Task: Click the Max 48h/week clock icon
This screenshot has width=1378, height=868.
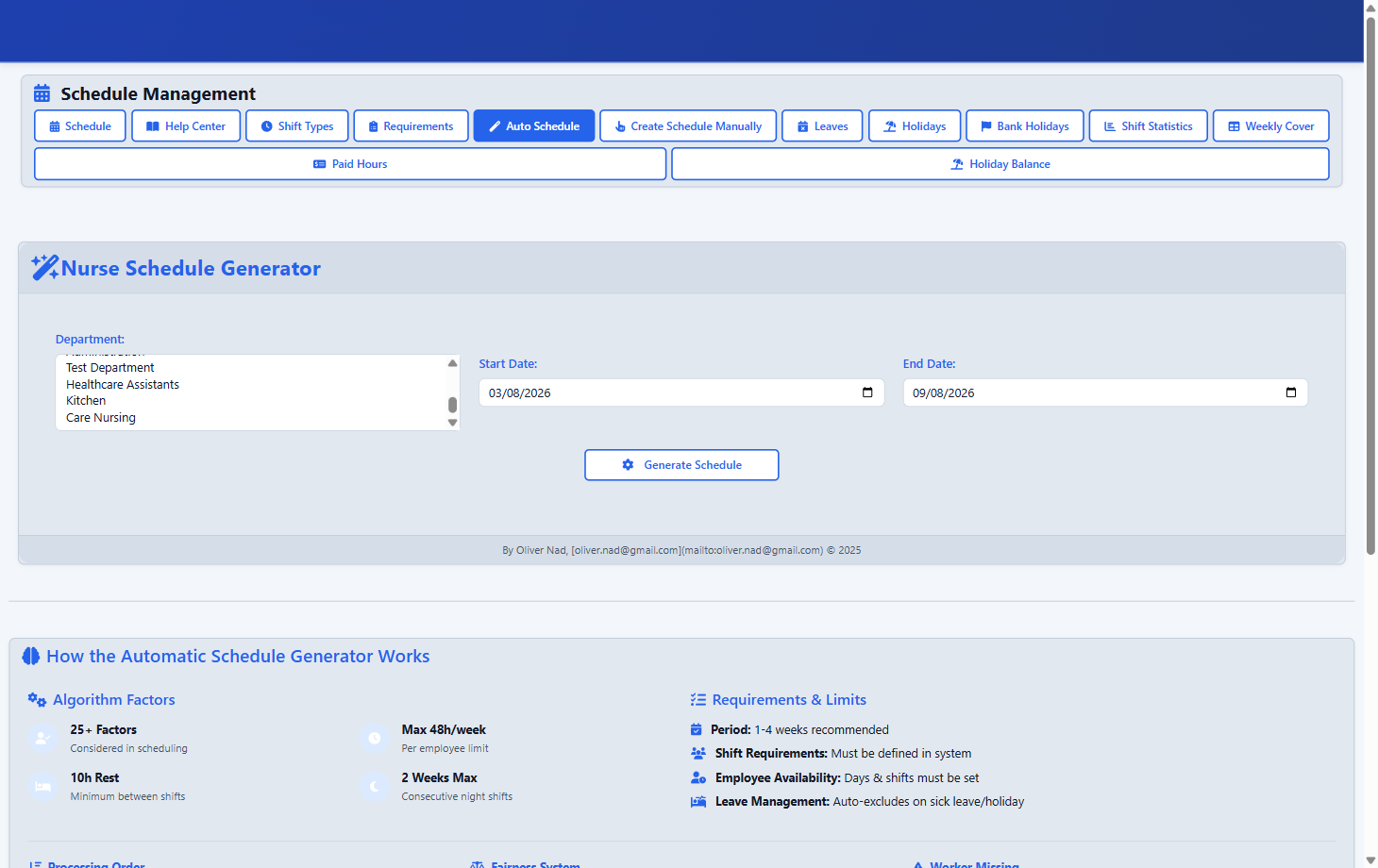Action: coord(375,739)
